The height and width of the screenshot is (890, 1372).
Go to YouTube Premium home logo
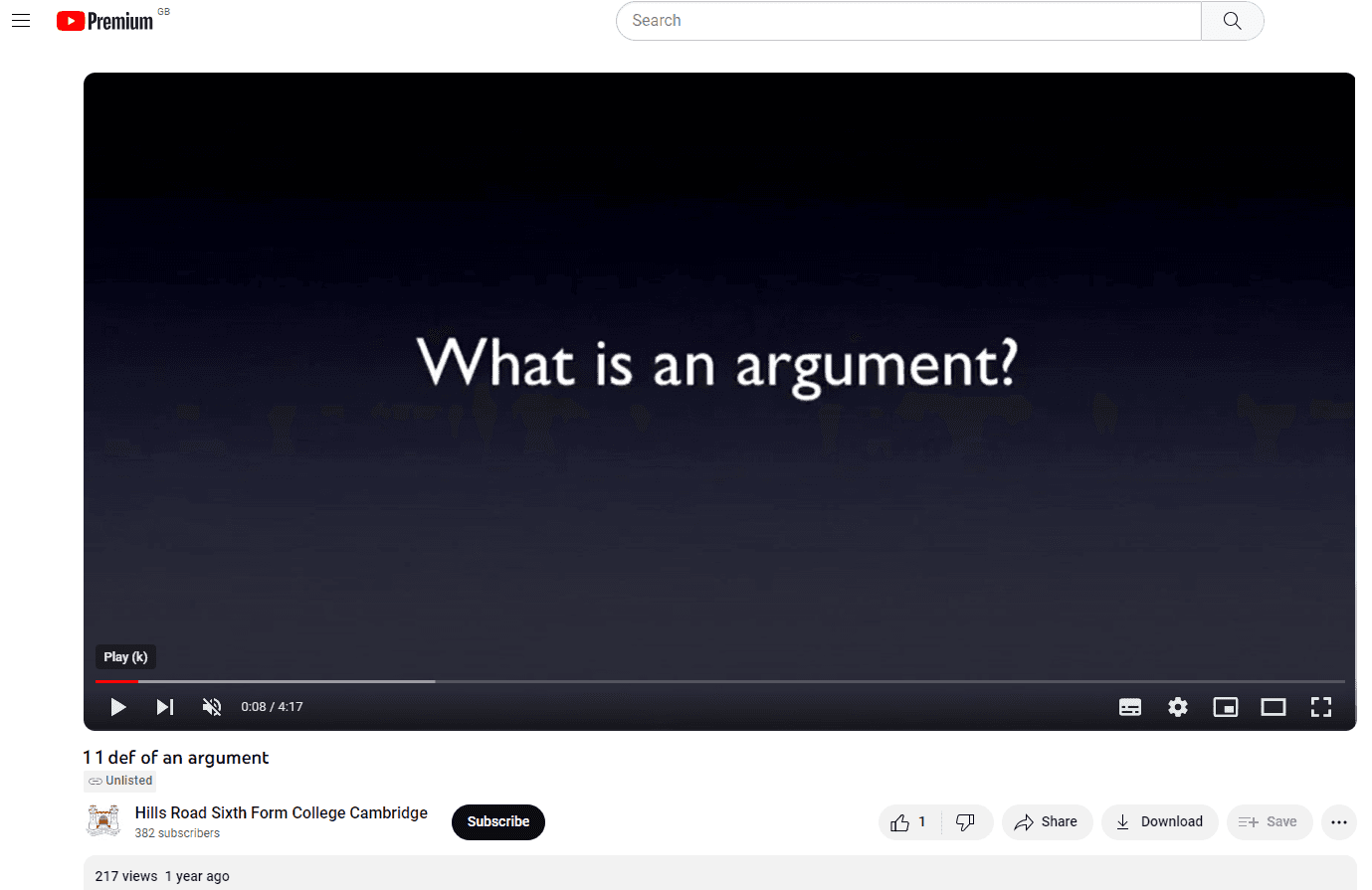pyautogui.click(x=105, y=21)
